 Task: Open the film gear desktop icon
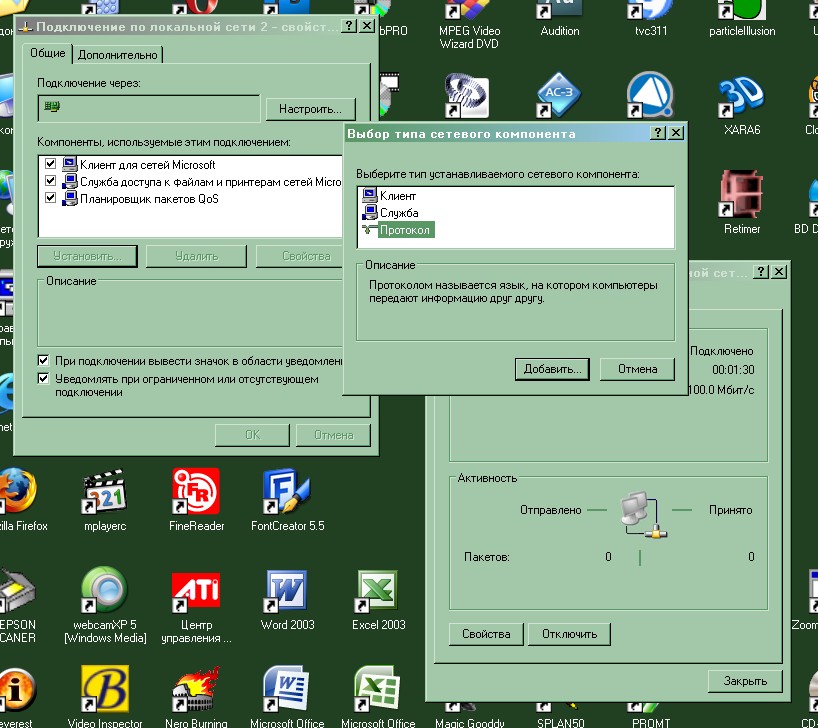(x=469, y=96)
